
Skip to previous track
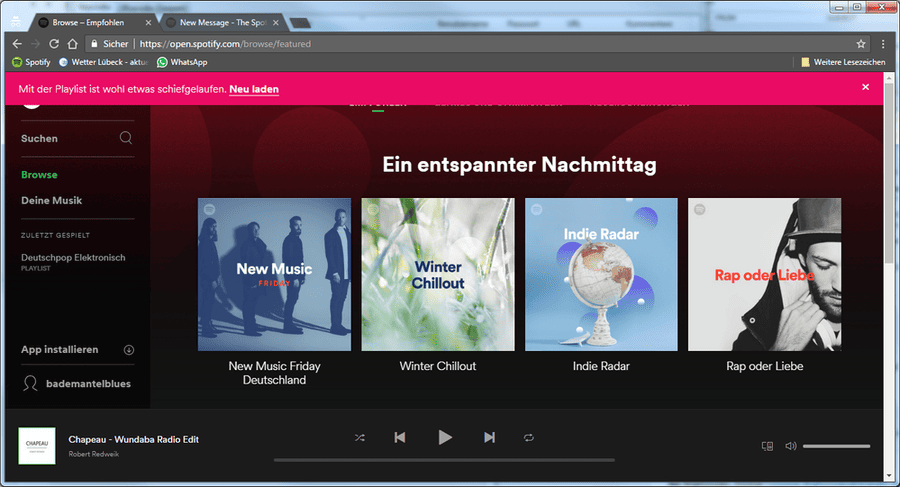(400, 438)
